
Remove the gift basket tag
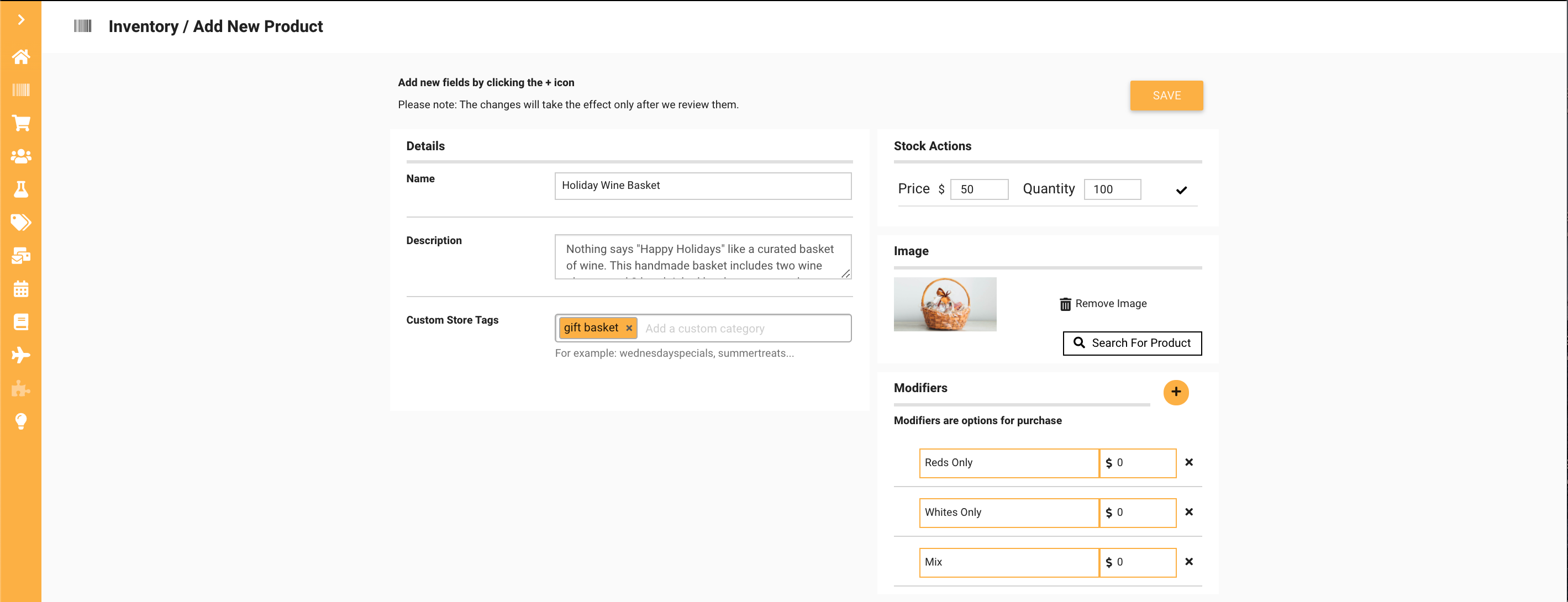click(x=629, y=328)
